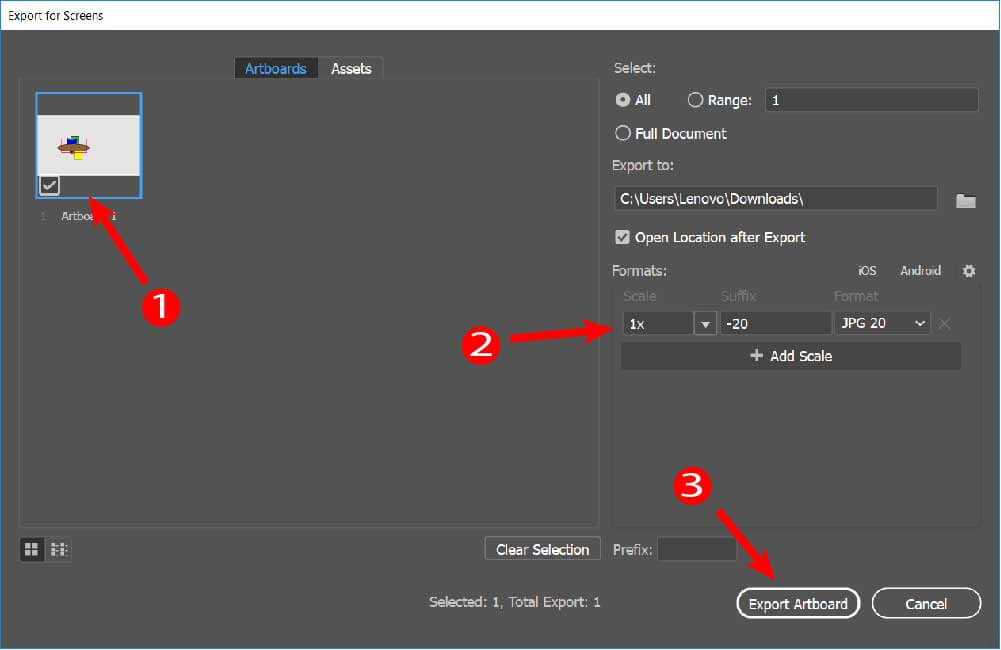Browse export folder with folder icon
The height and width of the screenshot is (650, 1001).
(x=965, y=201)
